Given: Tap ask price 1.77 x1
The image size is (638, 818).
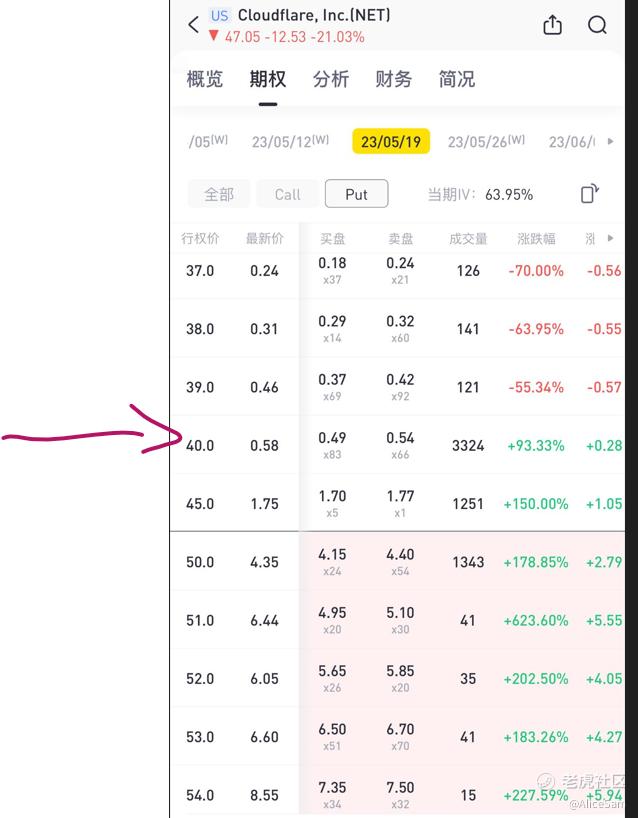Looking at the screenshot, I should click(x=401, y=503).
